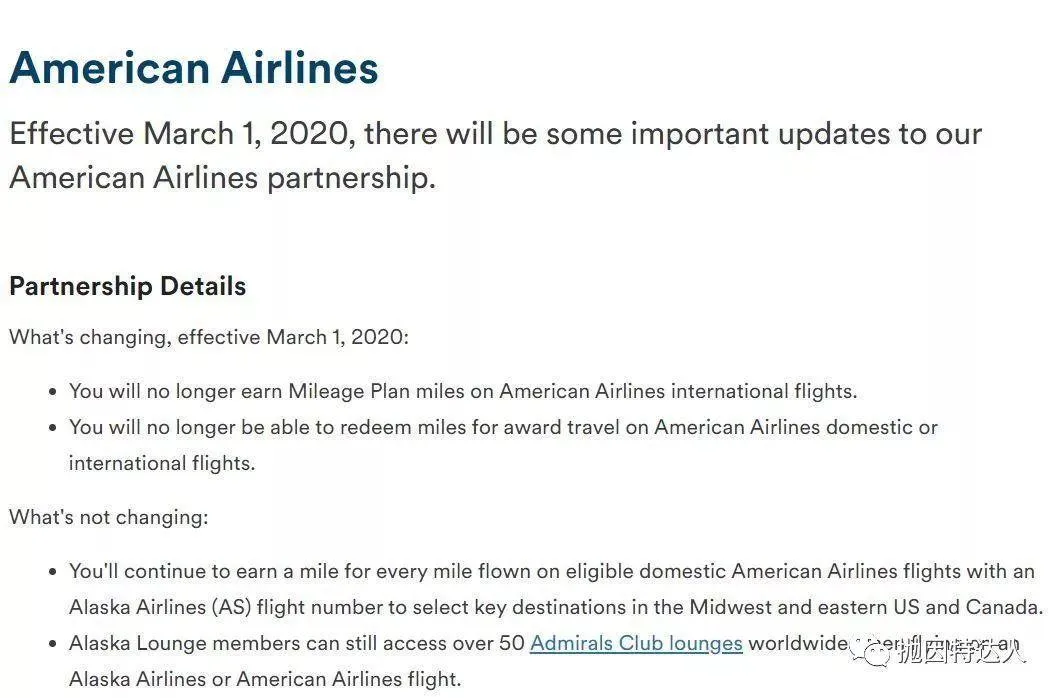The width and height of the screenshot is (1061, 698).
Task: Click the last line 'Alaska Airlines or American Airlines flight.'
Action: click(265, 679)
